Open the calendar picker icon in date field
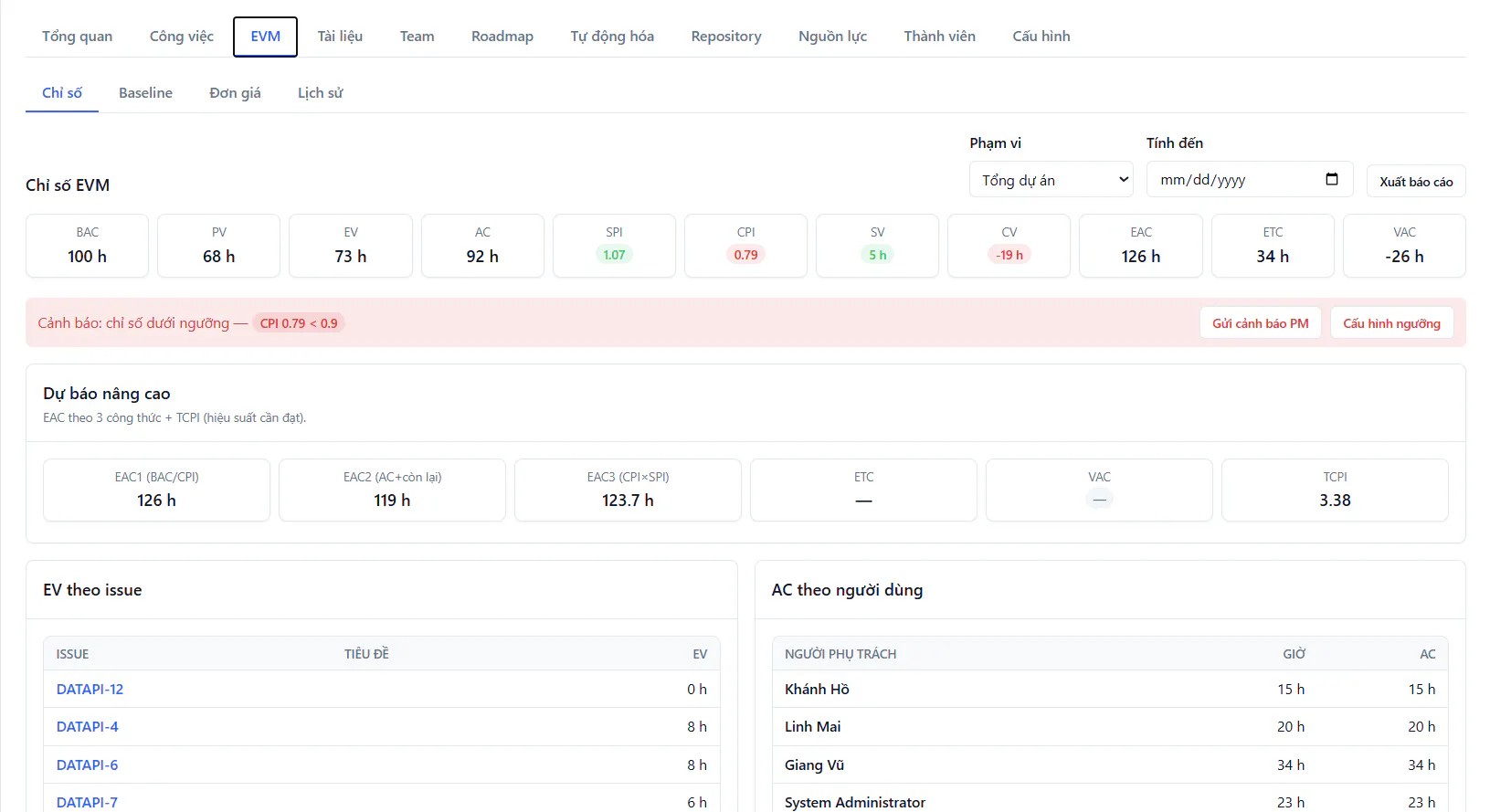 pyautogui.click(x=1332, y=179)
